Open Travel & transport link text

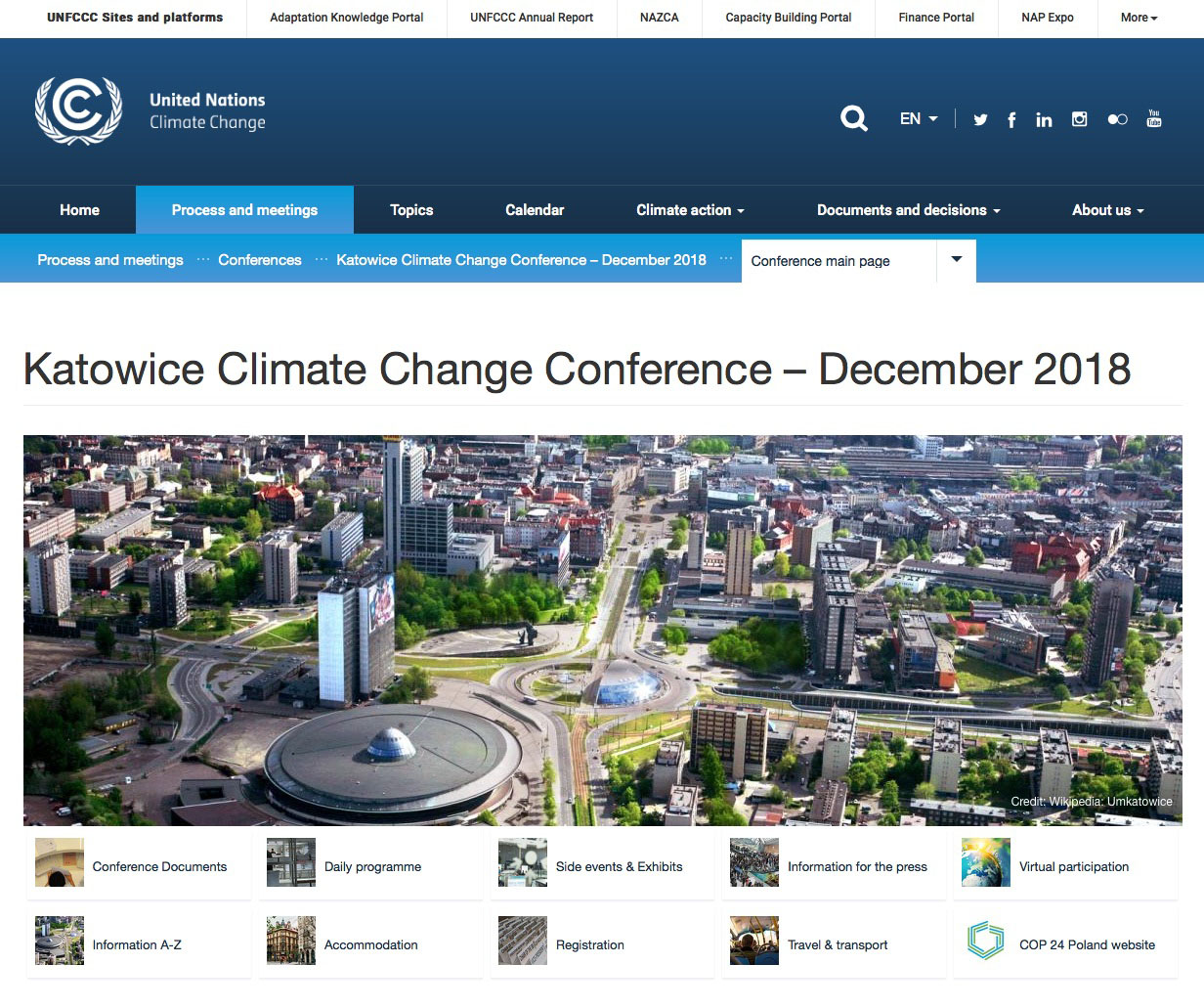point(838,945)
